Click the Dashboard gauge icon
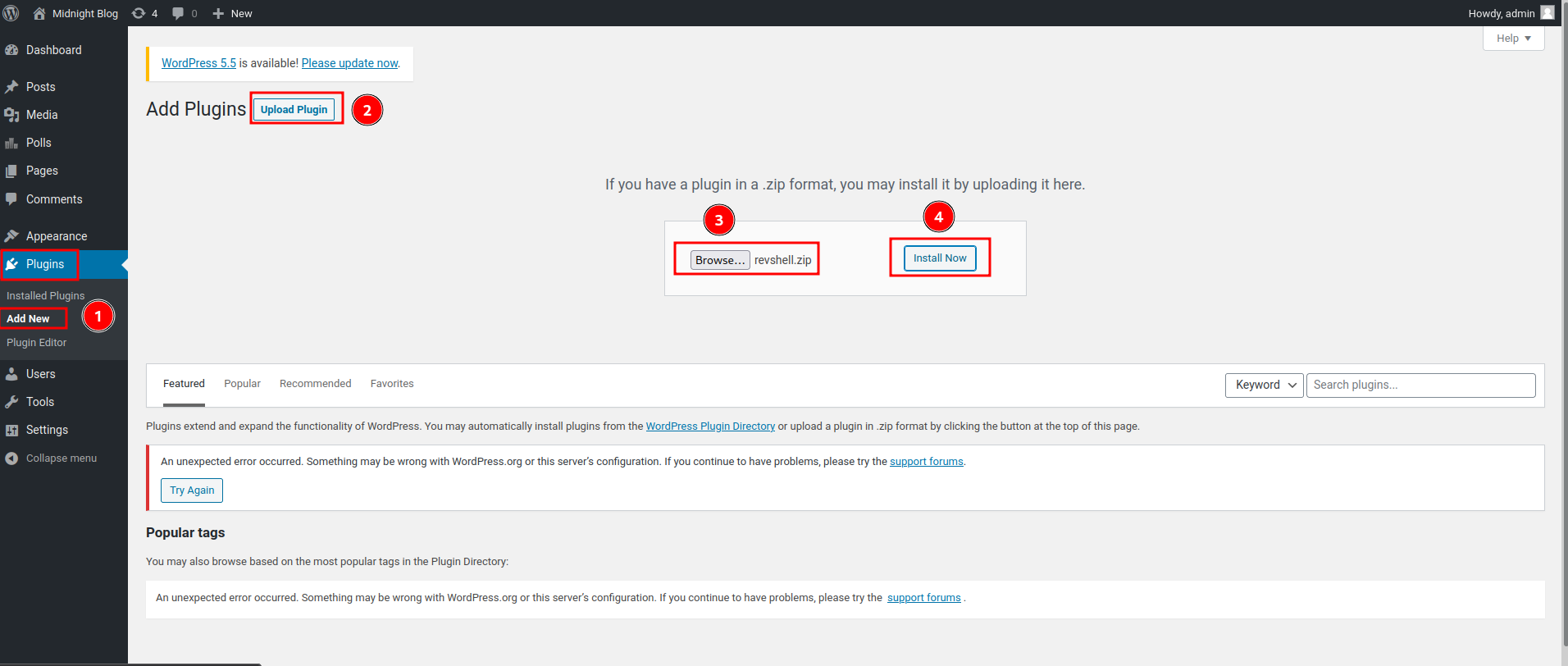The width and height of the screenshot is (1568, 666). pos(11,50)
